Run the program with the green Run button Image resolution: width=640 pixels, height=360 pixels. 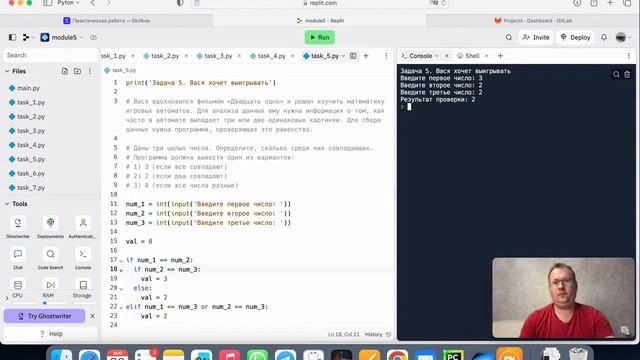coord(320,38)
